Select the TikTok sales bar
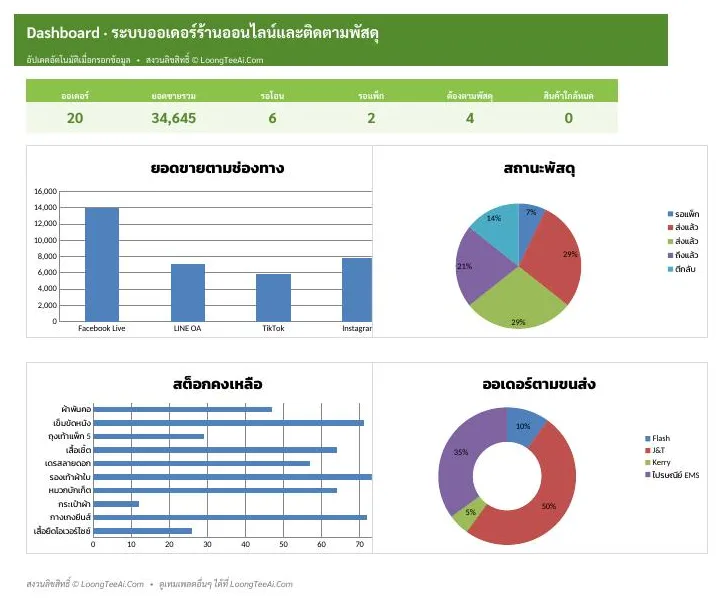This screenshot has height=605, width=720. pyautogui.click(x=273, y=297)
